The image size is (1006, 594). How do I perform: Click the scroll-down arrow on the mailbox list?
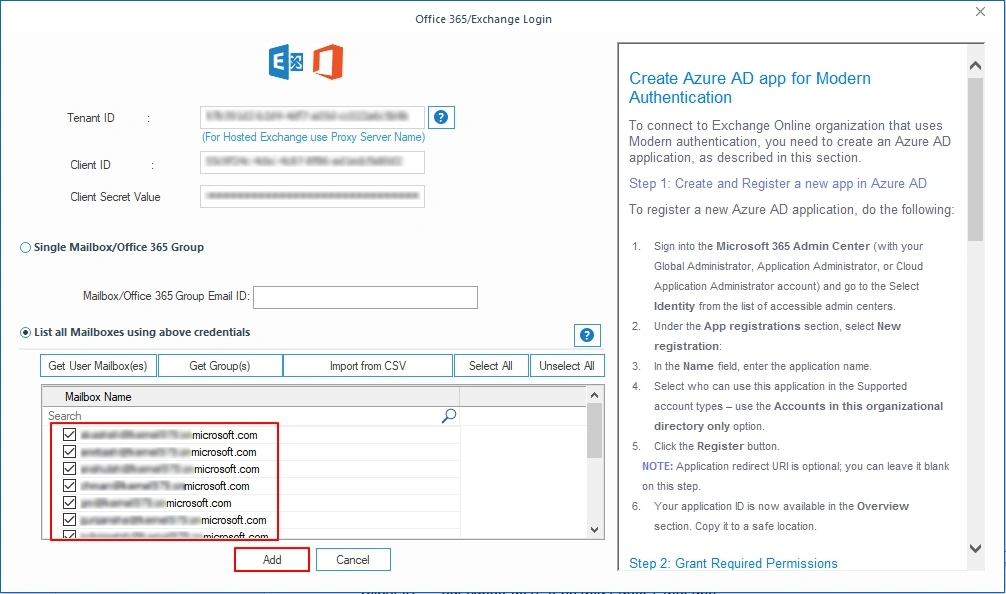coord(593,529)
